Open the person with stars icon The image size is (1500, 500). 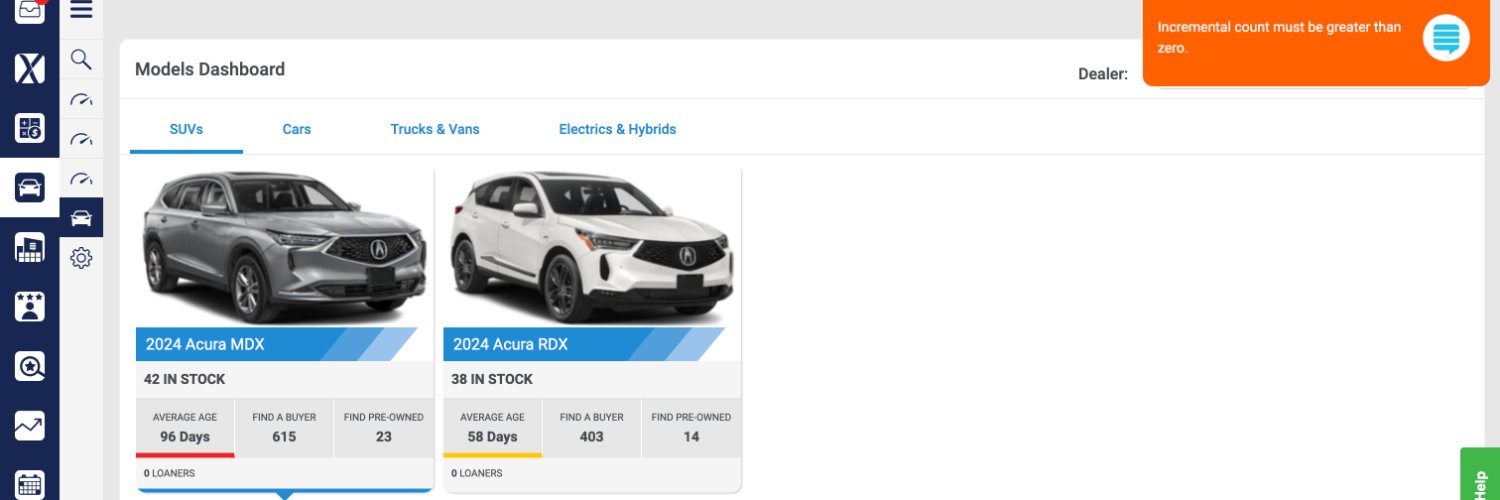[30, 306]
